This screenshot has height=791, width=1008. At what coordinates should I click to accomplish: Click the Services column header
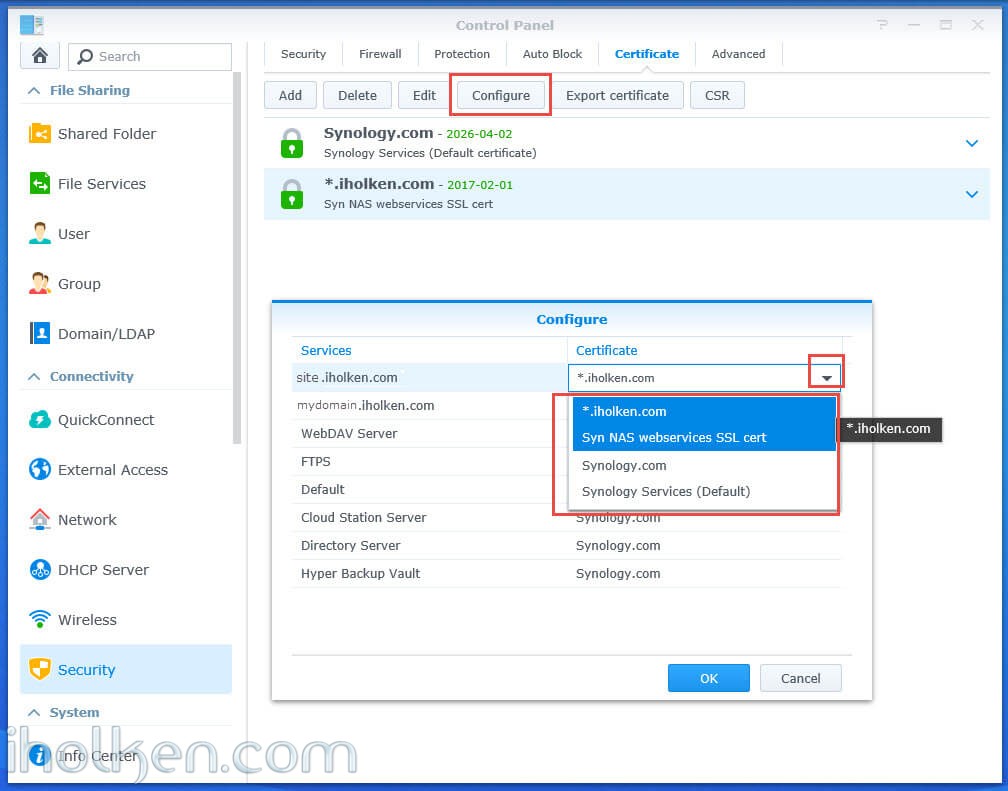point(429,350)
